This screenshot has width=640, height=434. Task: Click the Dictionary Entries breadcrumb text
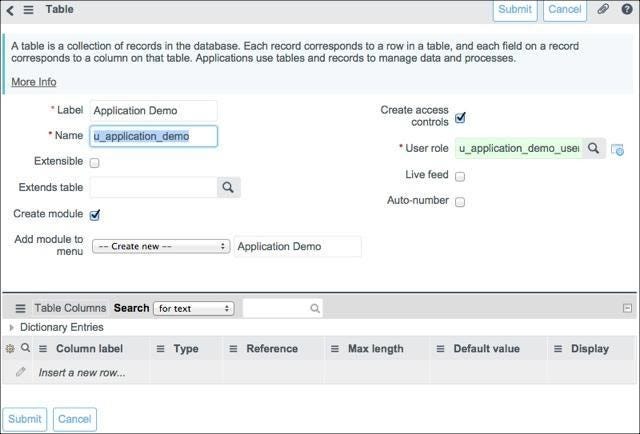coord(62,327)
